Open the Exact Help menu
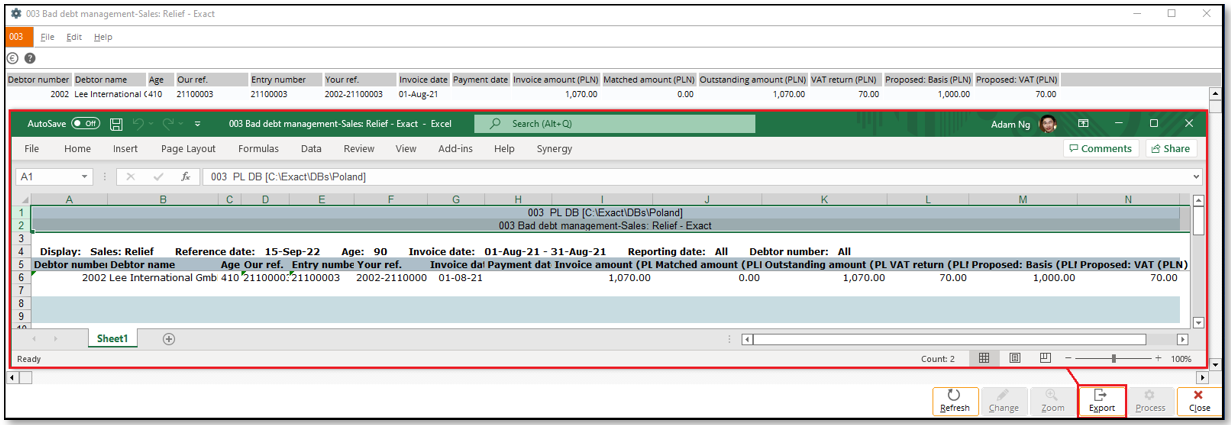The height and width of the screenshot is (425, 1231). (103, 37)
